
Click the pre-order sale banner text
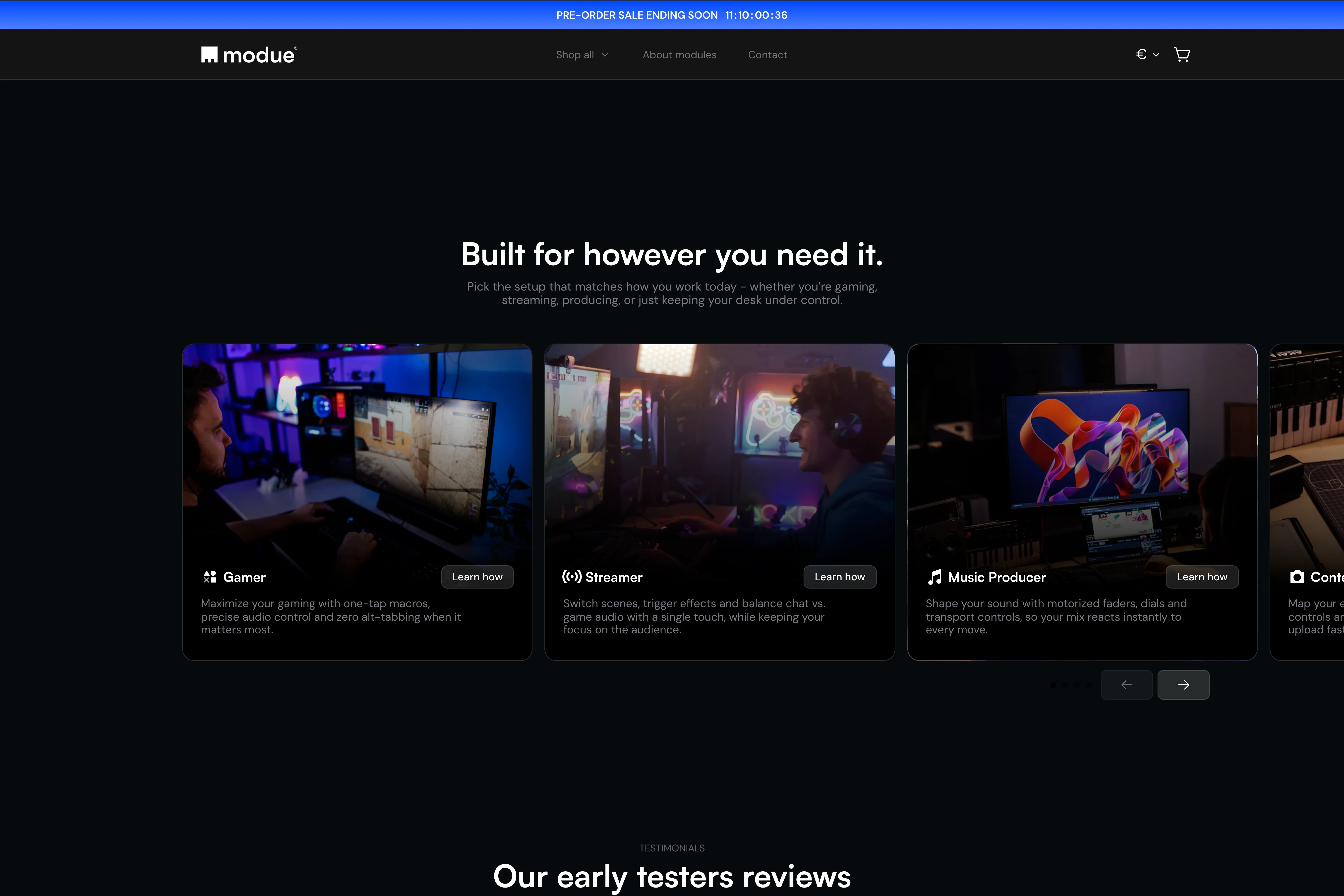tap(637, 15)
